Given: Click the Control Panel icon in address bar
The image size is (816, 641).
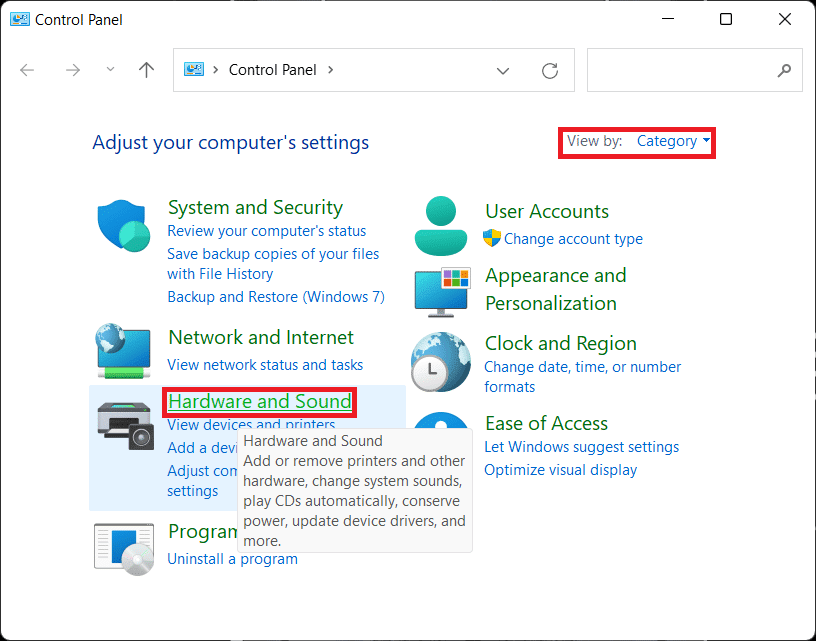Looking at the screenshot, I should pos(194,70).
